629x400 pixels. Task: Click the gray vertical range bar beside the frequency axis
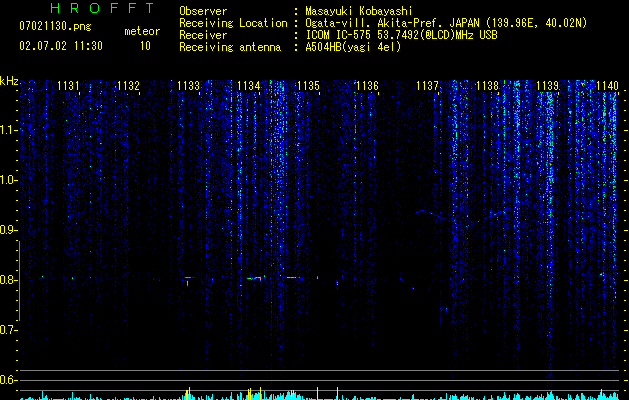(19, 280)
